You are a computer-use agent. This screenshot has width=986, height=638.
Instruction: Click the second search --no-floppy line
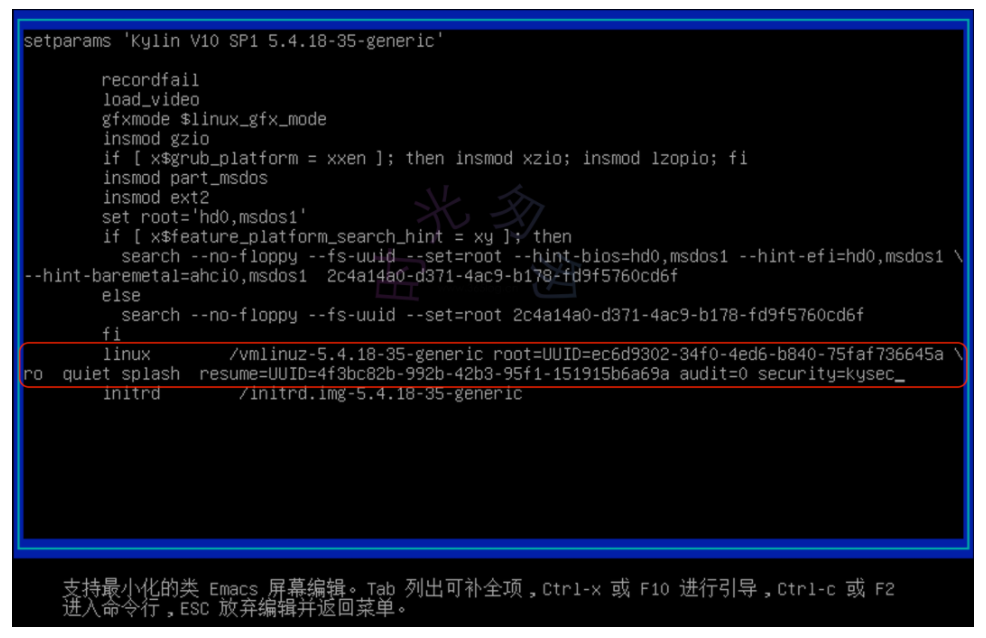[492, 315]
